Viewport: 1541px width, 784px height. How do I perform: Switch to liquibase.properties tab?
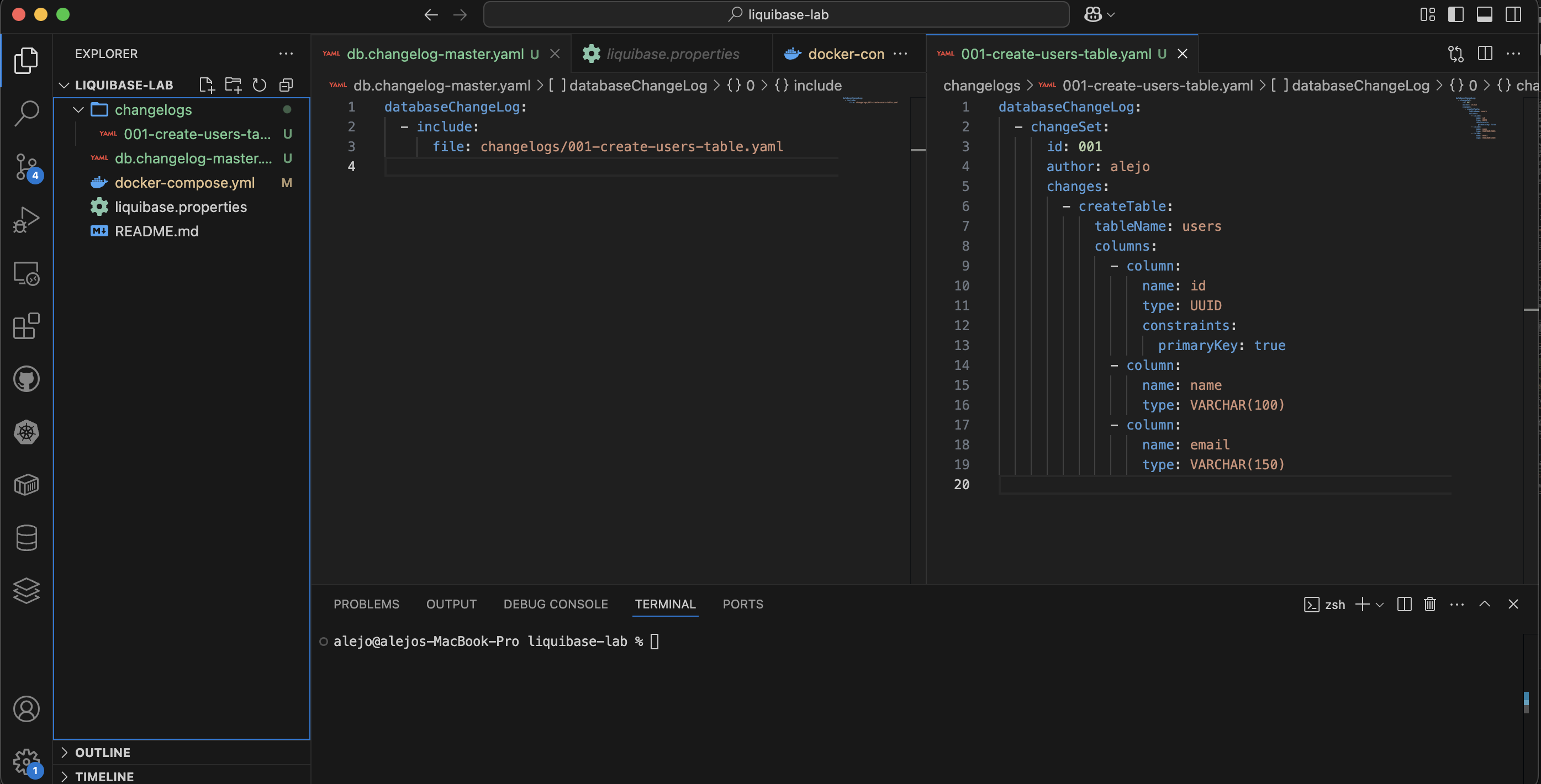[x=672, y=54]
